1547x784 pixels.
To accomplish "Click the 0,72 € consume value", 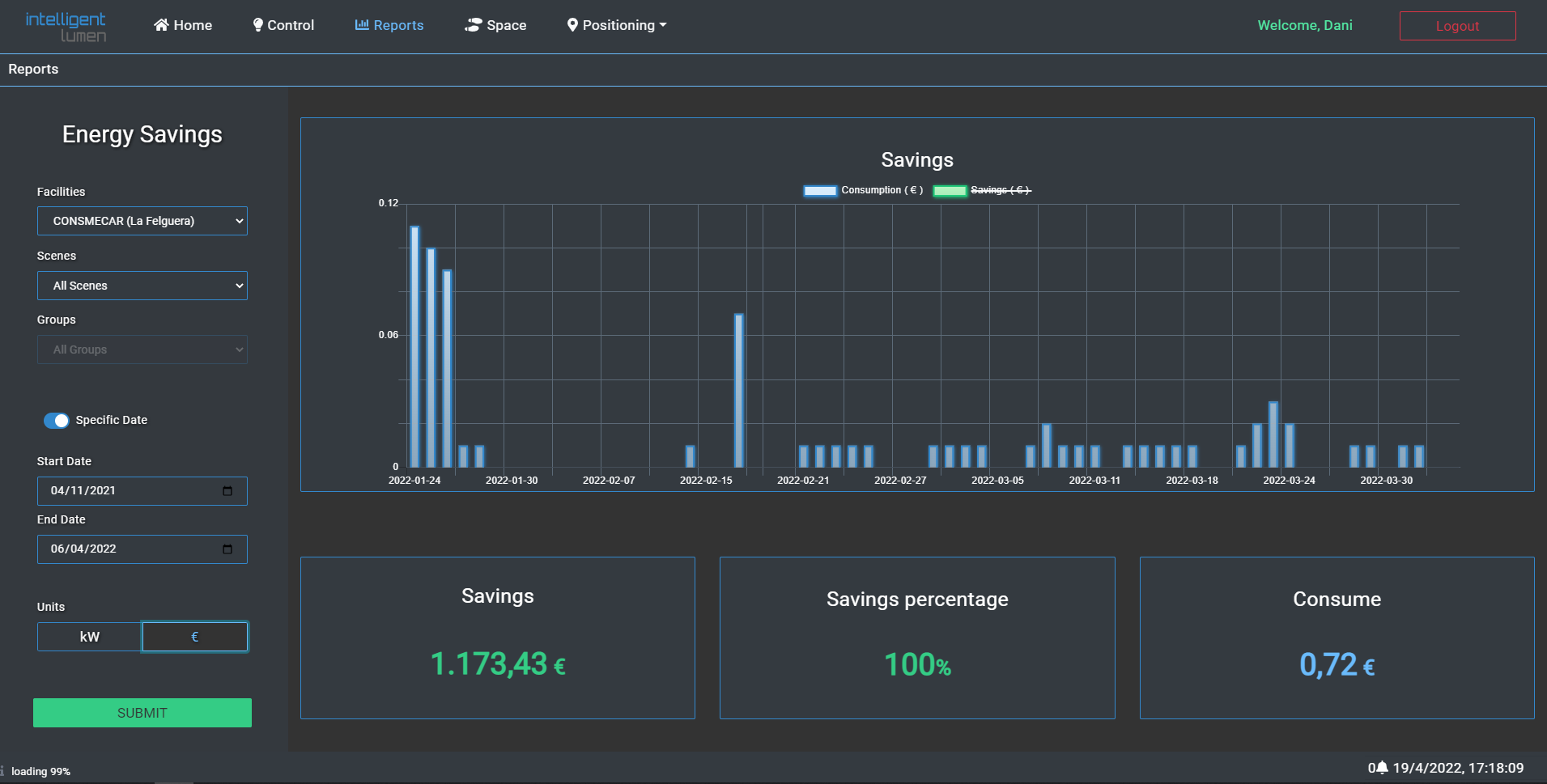I will tap(1337, 665).
